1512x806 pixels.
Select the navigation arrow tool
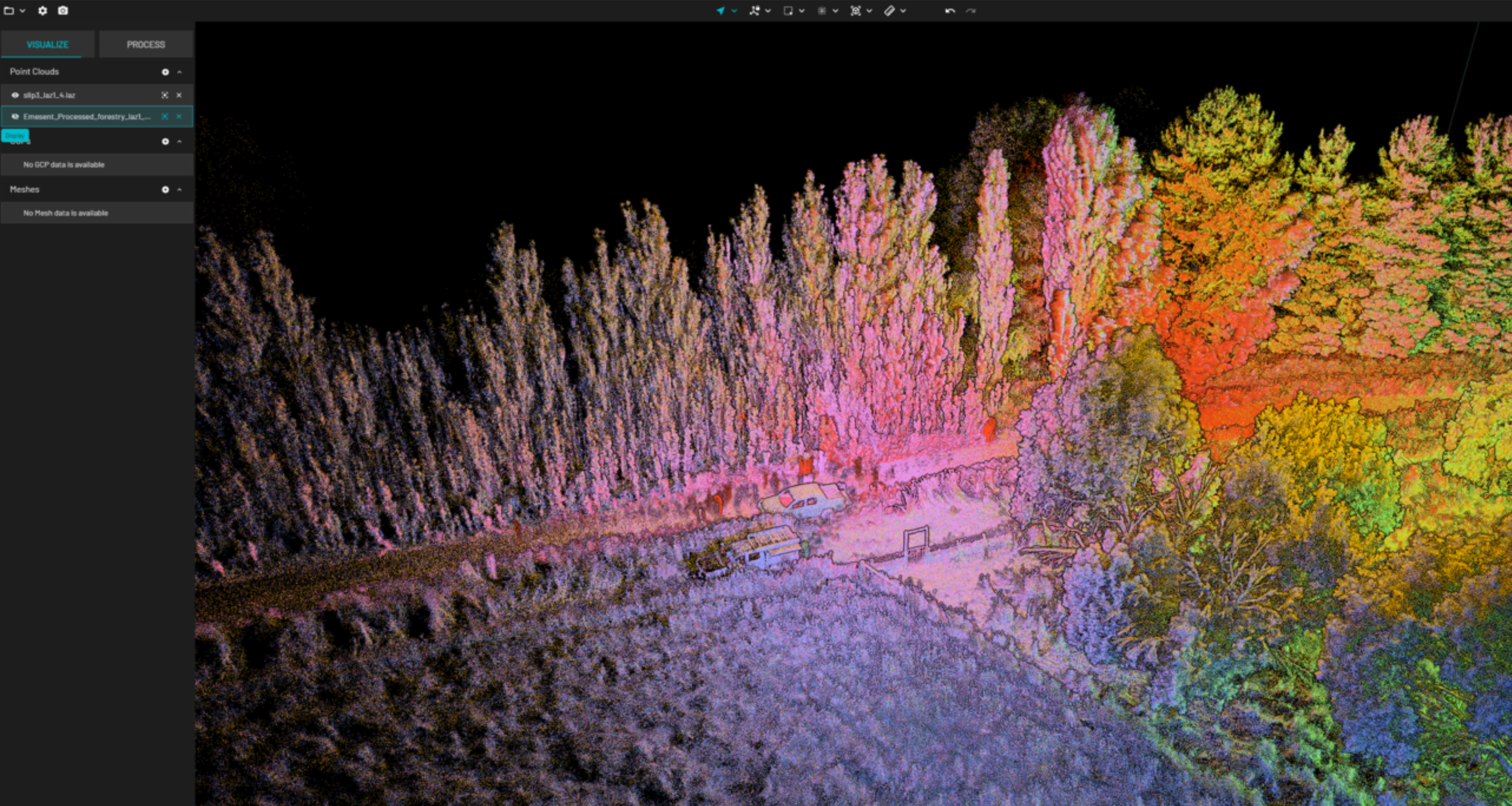[721, 11]
